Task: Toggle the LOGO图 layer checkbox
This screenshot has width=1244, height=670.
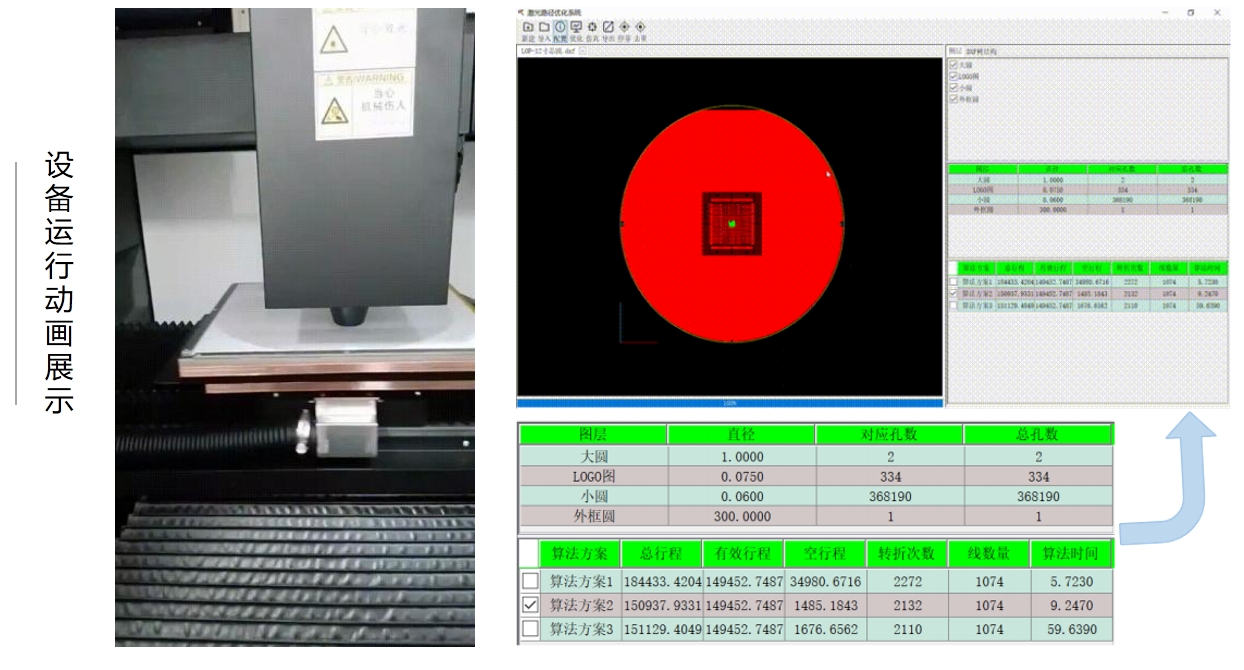Action: (x=953, y=76)
